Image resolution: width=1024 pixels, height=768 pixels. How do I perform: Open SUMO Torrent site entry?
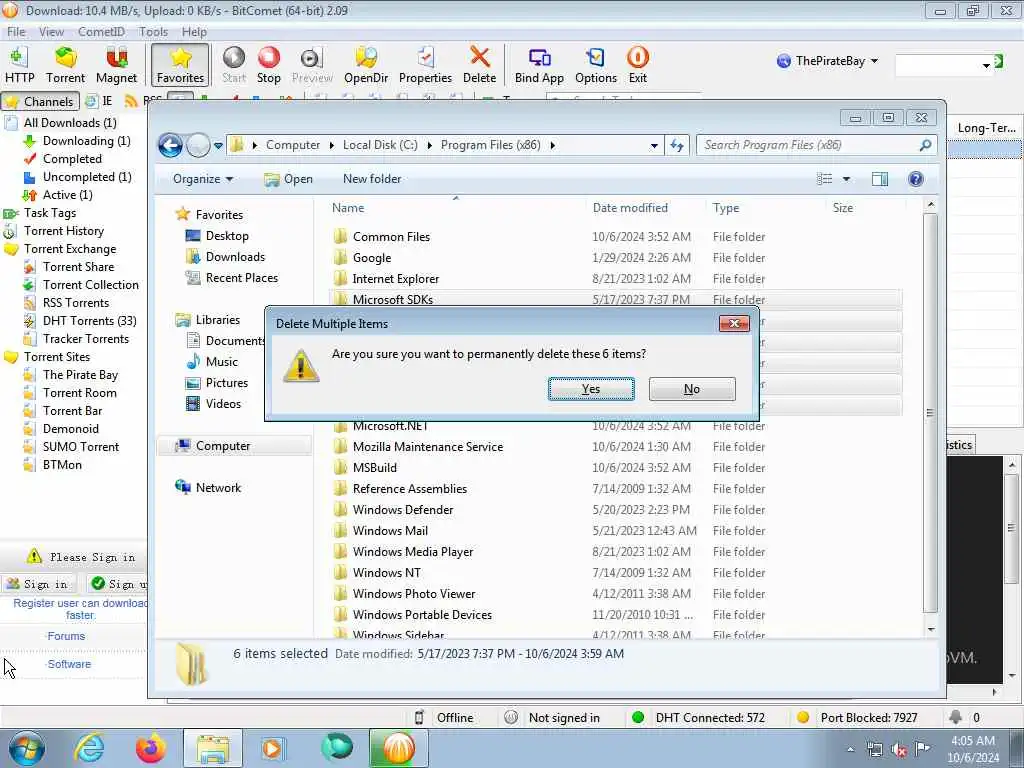(x=81, y=447)
